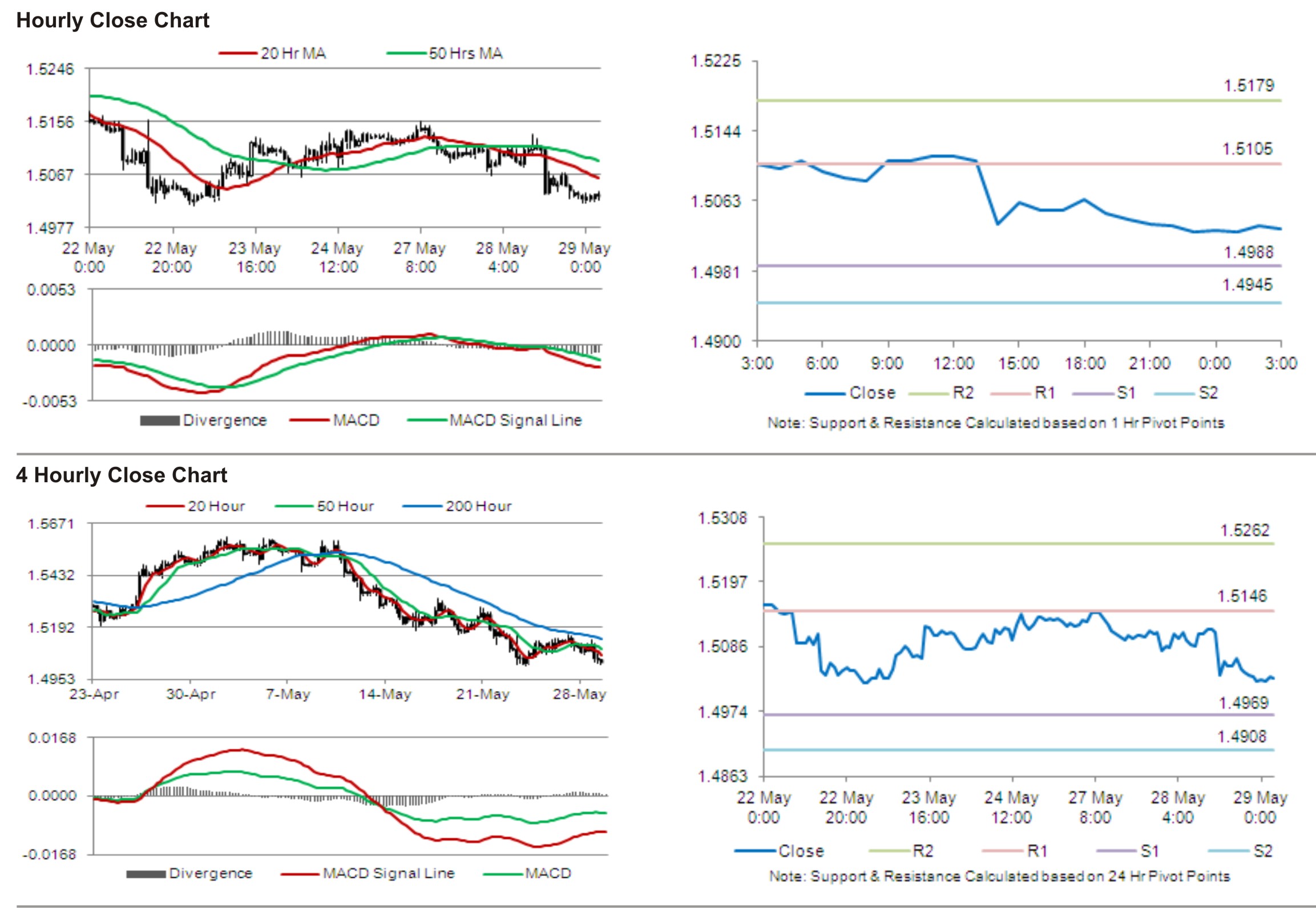Click the 28-May date label
The height and width of the screenshot is (908, 1316).
pos(579,695)
